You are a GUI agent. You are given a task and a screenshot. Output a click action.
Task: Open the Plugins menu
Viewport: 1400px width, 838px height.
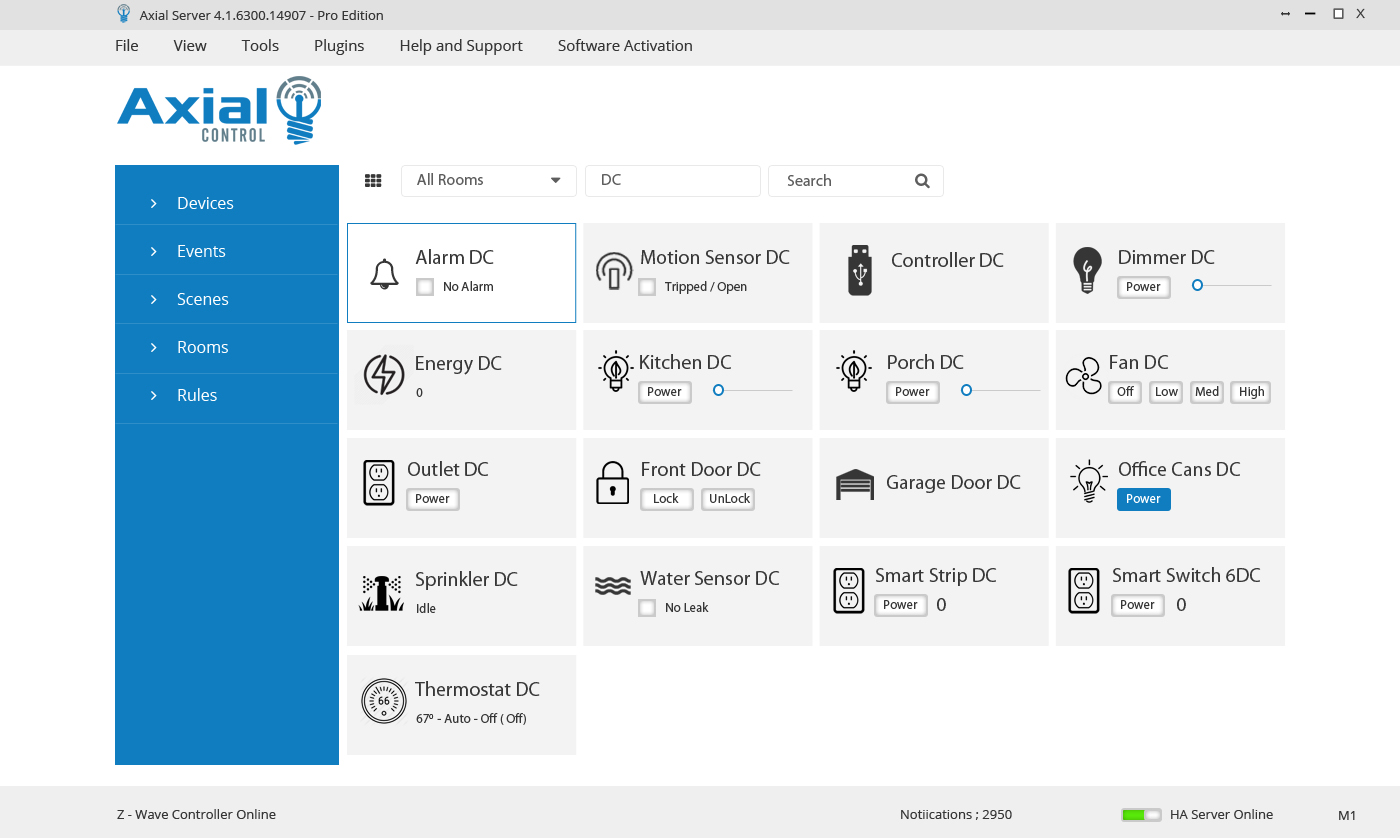pos(339,45)
